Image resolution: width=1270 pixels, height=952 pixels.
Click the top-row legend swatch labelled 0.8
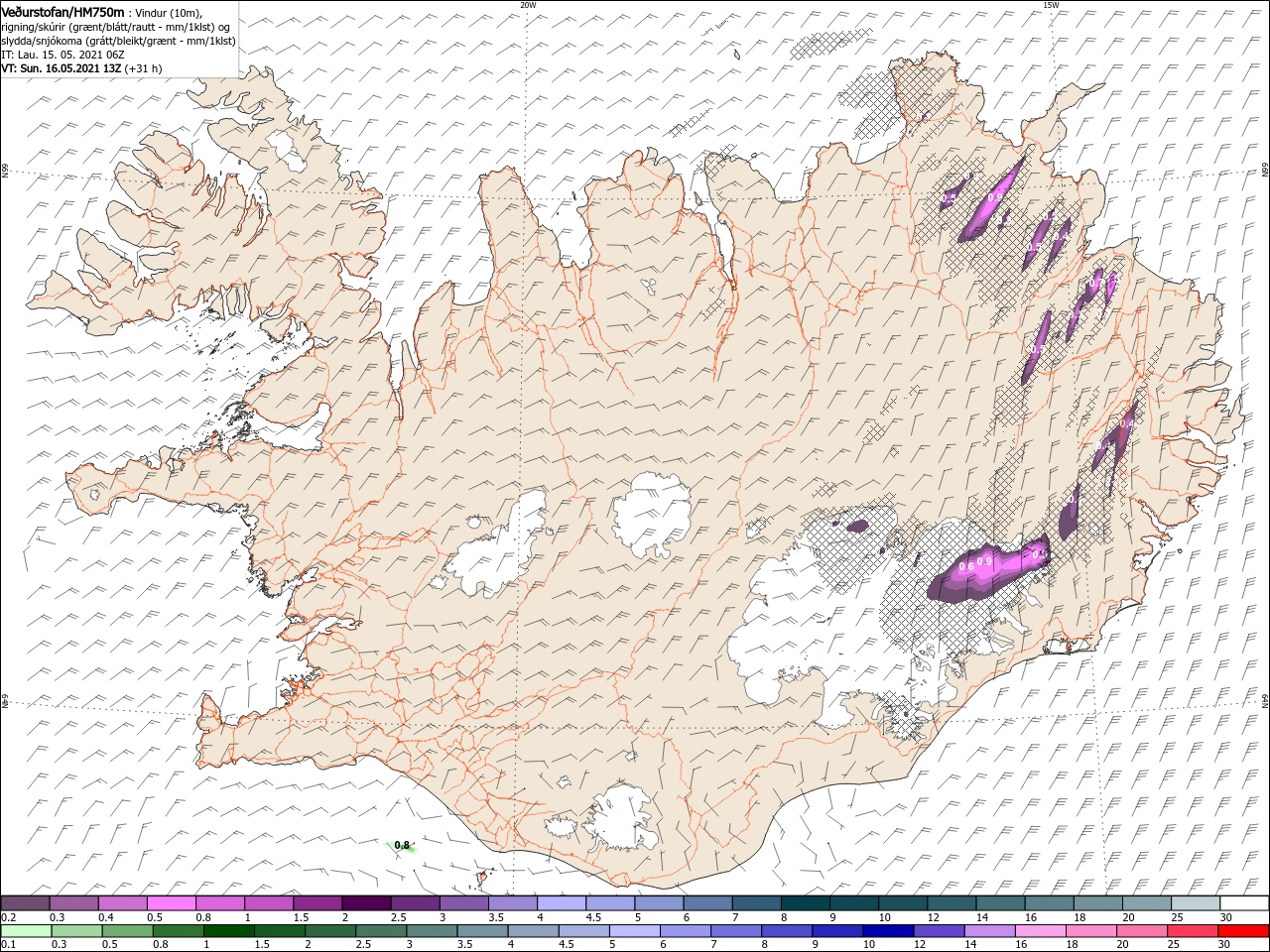[x=219, y=903]
